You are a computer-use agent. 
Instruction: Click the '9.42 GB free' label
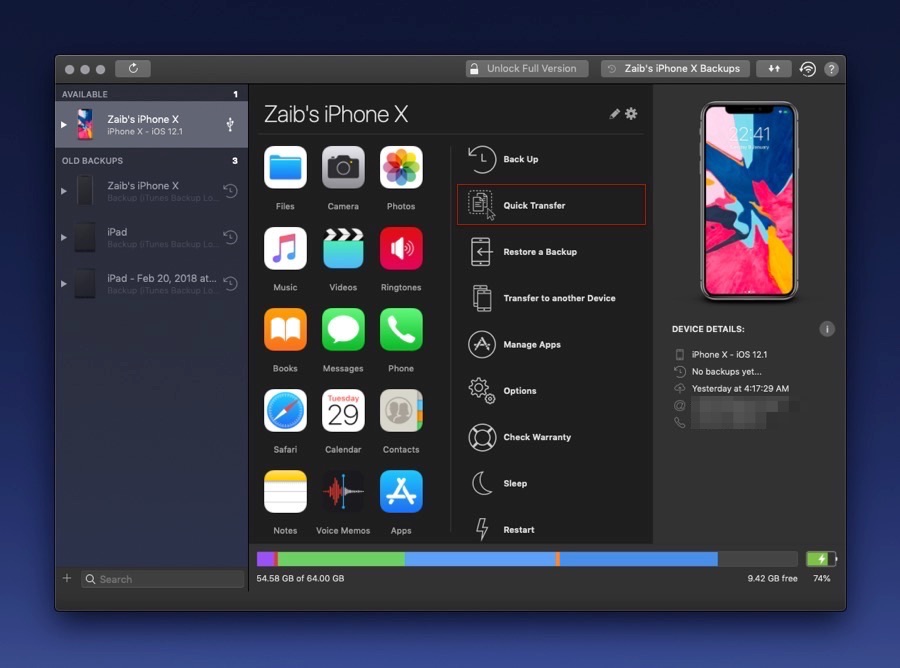(772, 578)
